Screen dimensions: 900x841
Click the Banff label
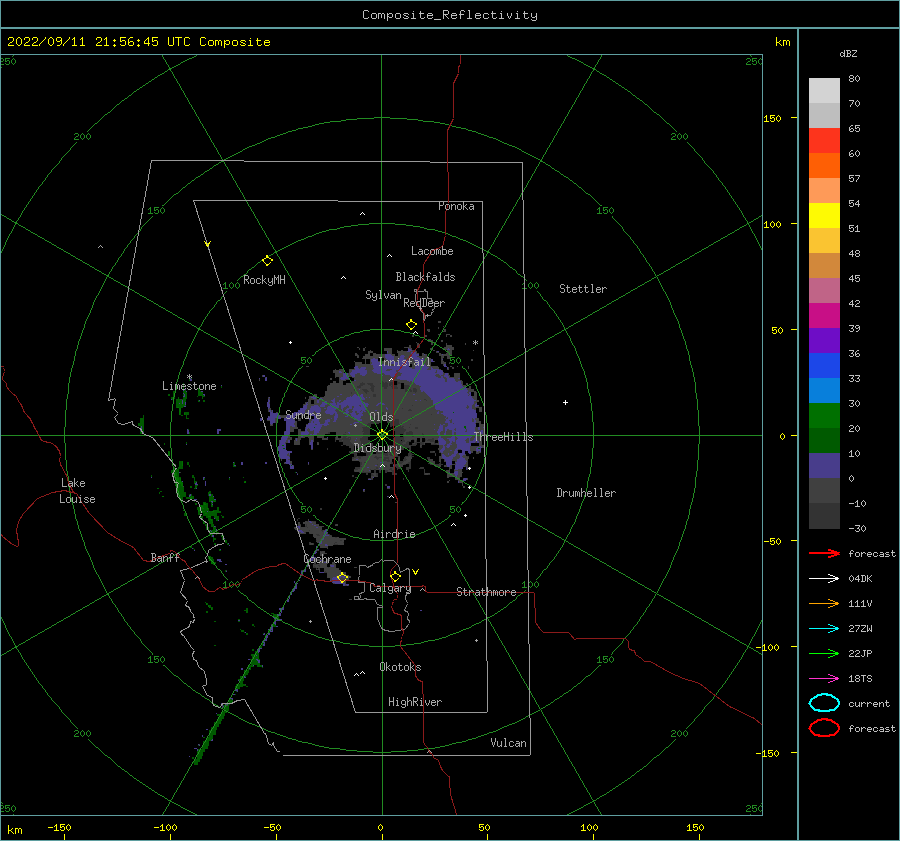click(165, 557)
